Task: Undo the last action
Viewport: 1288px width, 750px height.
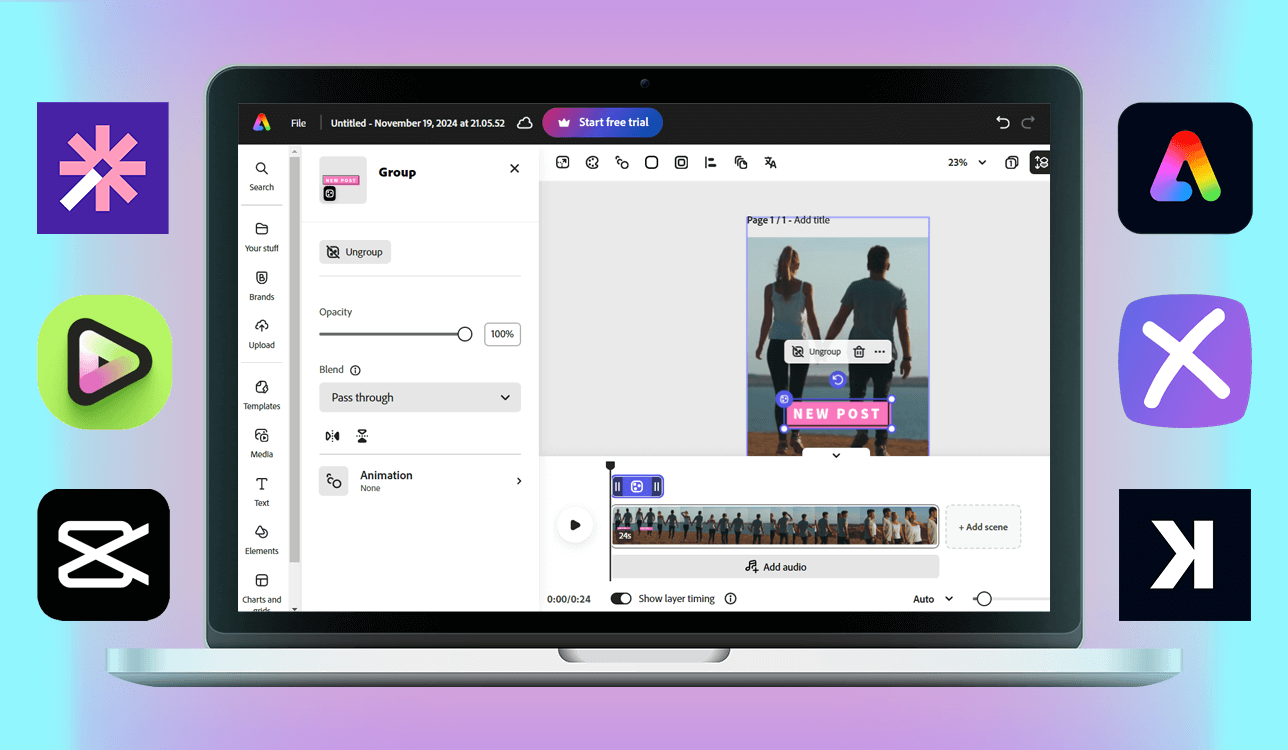Action: (x=1003, y=122)
